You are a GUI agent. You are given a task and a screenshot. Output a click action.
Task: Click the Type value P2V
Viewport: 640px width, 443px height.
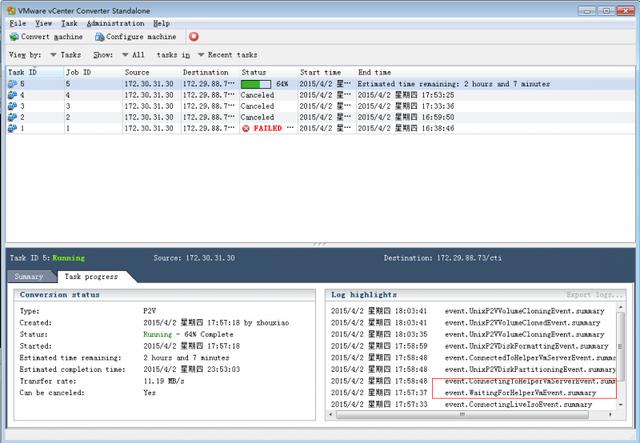coord(149,311)
